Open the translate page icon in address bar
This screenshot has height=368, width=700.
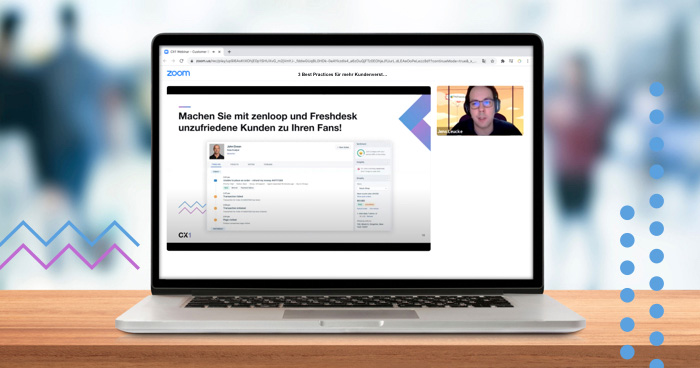[x=483, y=61]
